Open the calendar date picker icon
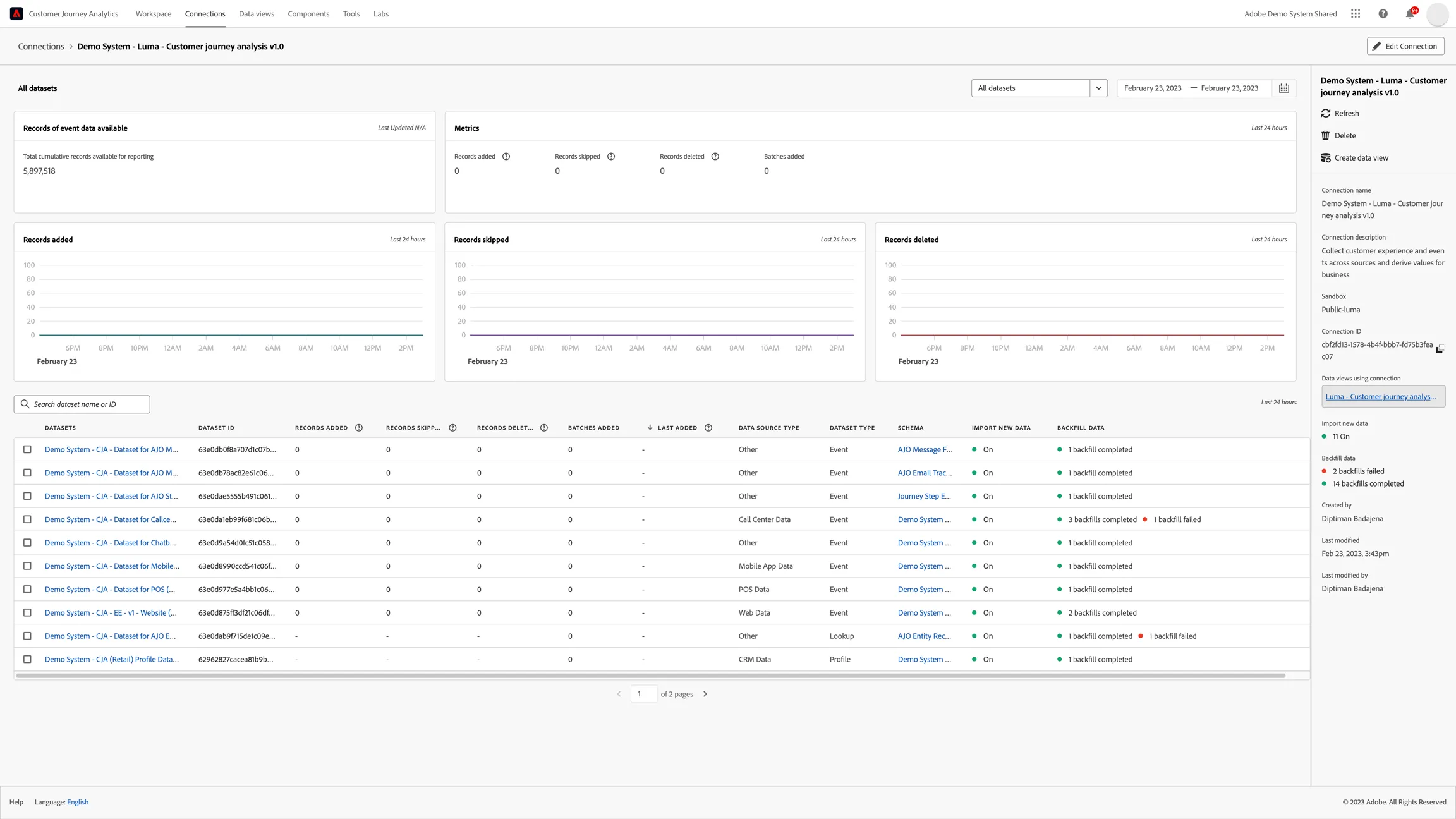This screenshot has width=1456, height=819. coord(1283,88)
